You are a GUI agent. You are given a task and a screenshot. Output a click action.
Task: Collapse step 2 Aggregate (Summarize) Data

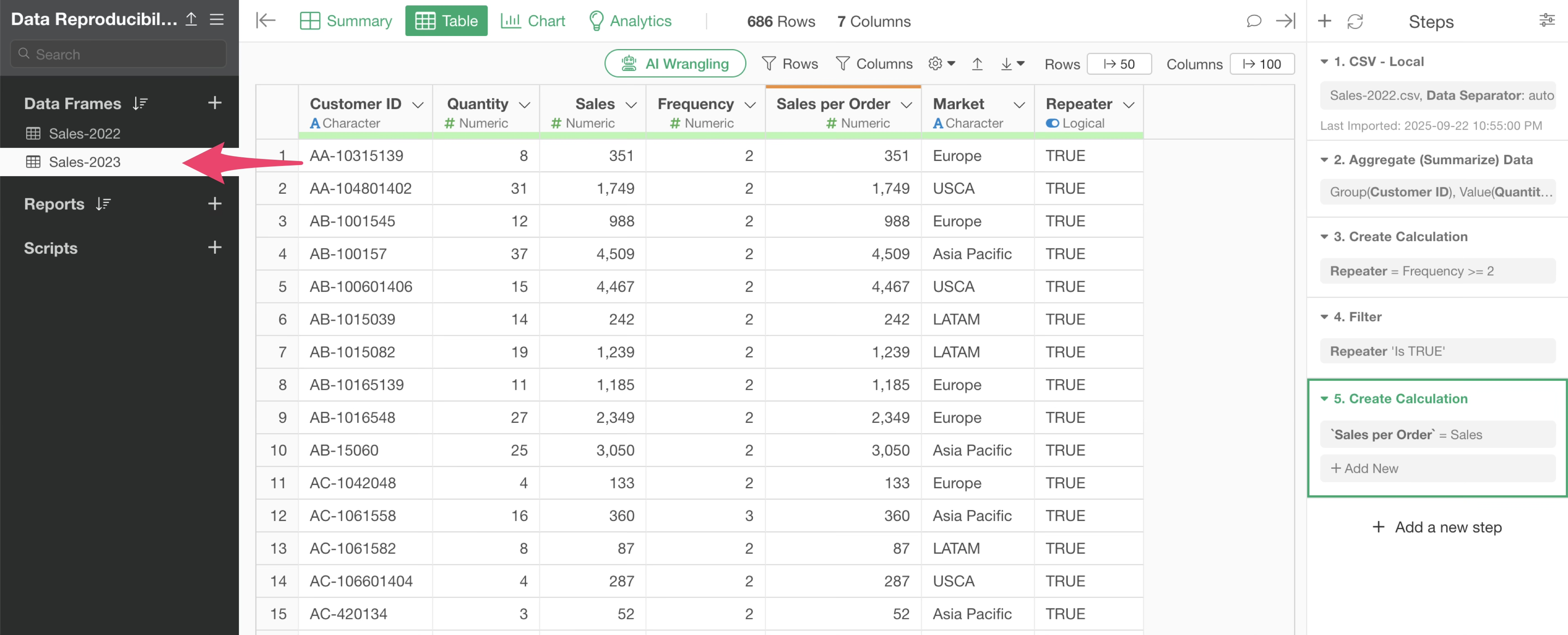(1324, 160)
